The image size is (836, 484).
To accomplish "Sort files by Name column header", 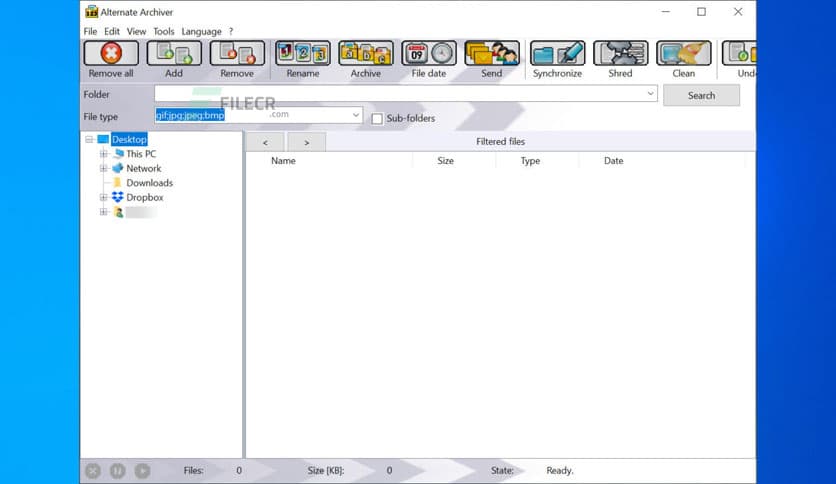I will point(283,160).
